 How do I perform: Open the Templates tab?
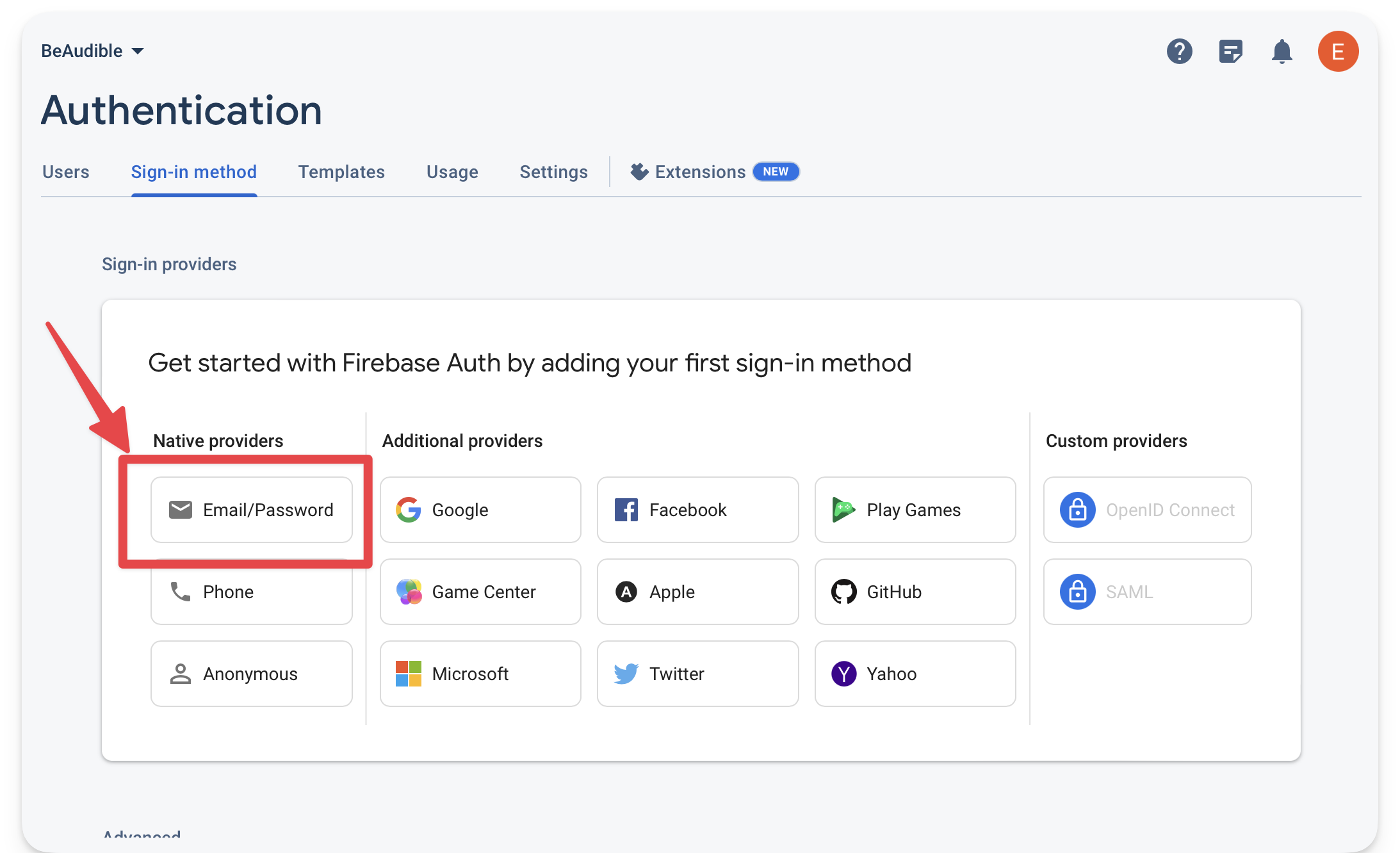(x=341, y=172)
